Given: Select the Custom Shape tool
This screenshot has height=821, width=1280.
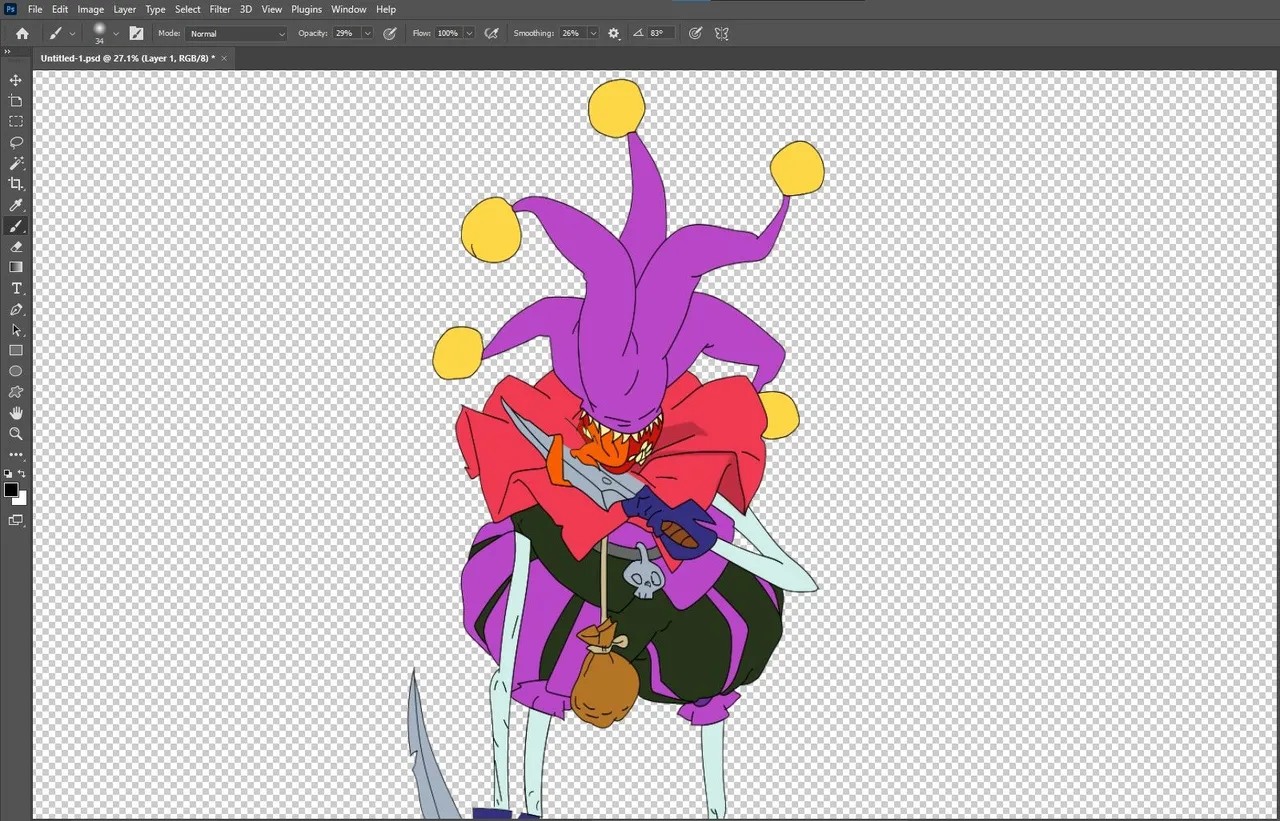Looking at the screenshot, I should (16, 392).
